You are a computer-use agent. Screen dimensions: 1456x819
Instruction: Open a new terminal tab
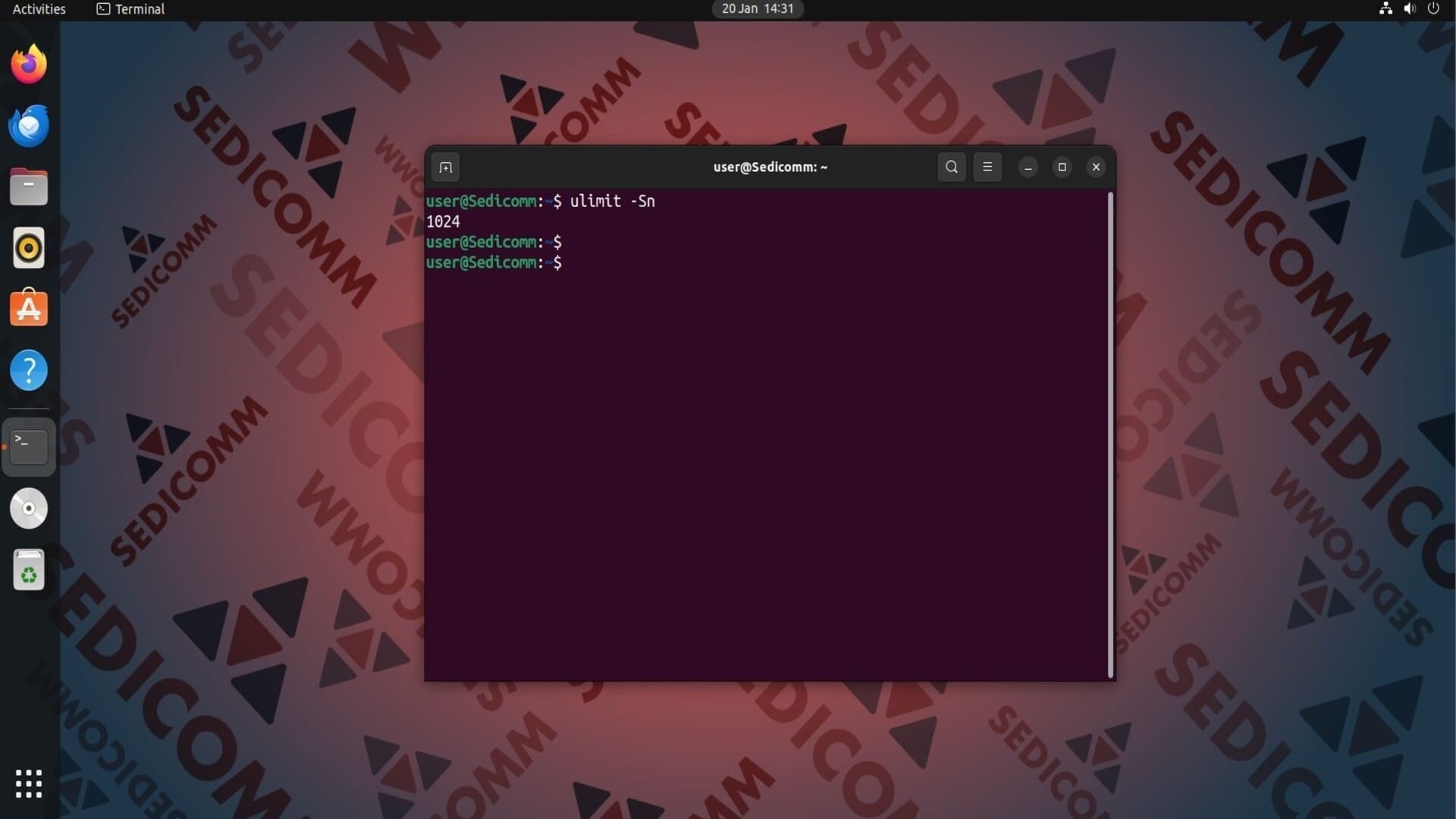pos(446,168)
